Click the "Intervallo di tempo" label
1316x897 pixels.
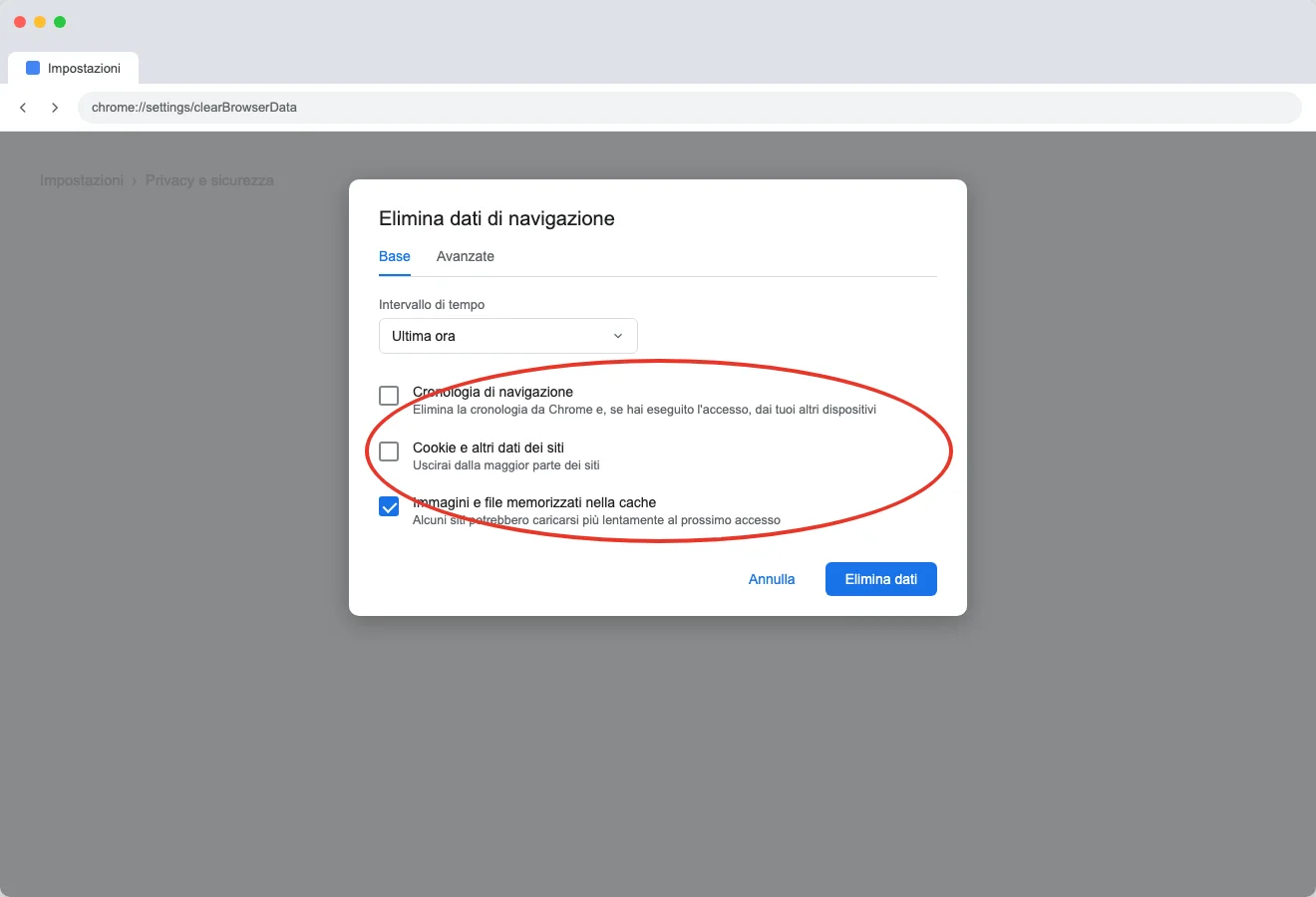(432, 305)
